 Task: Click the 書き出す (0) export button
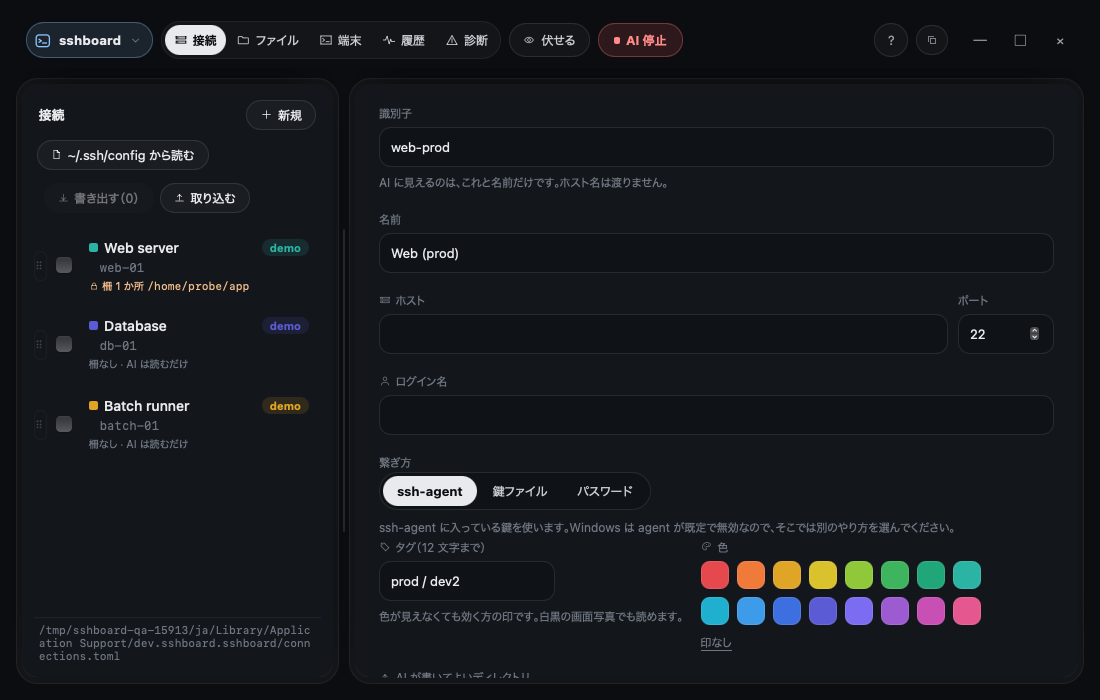(x=98, y=198)
